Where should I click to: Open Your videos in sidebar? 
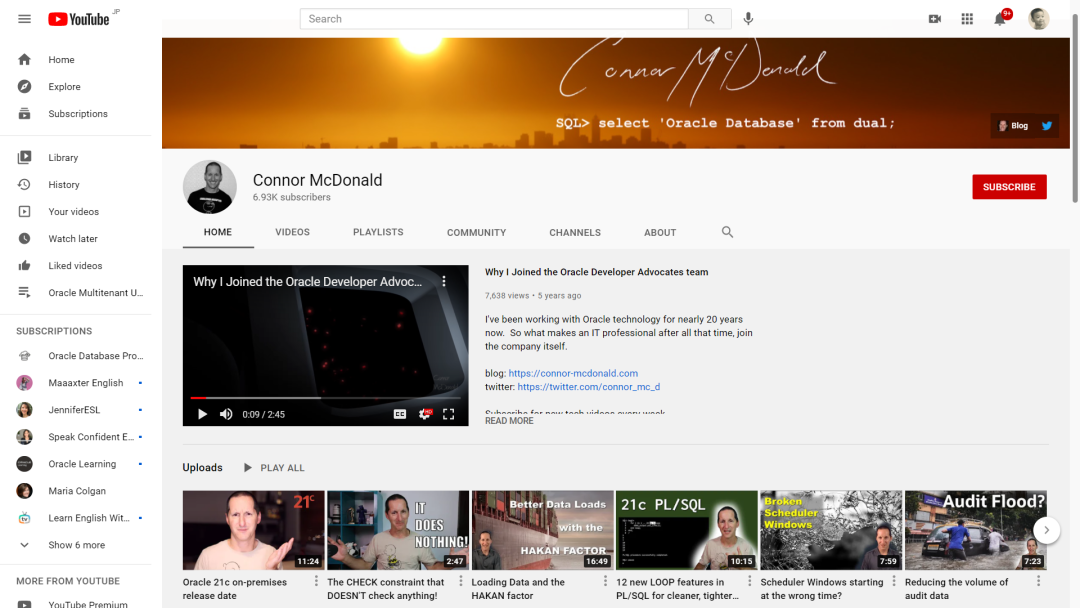76,211
